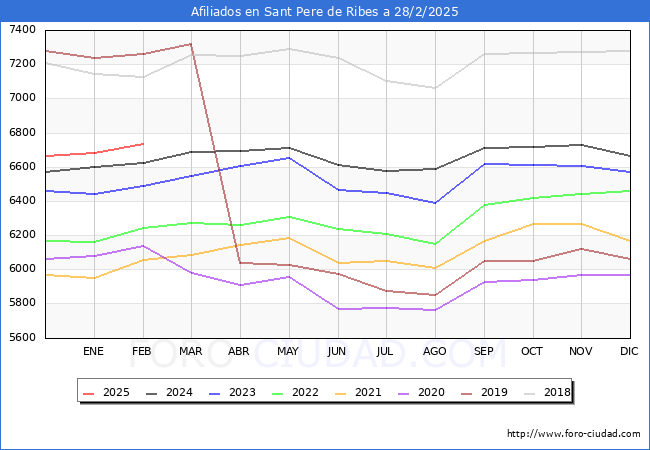Screen dimensions: 650x450
Task: Click the purple 2020 legend color marker
Action: [x=404, y=393]
